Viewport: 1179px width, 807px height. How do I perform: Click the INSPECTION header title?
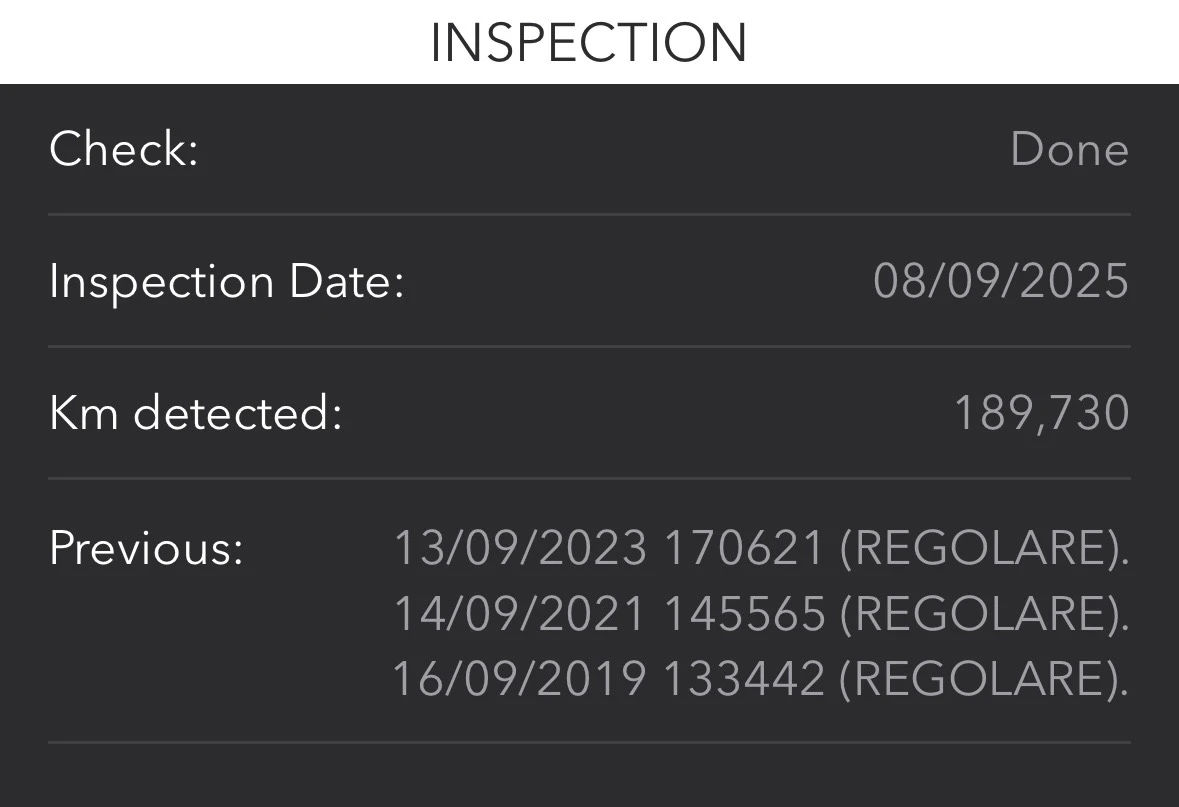(589, 43)
